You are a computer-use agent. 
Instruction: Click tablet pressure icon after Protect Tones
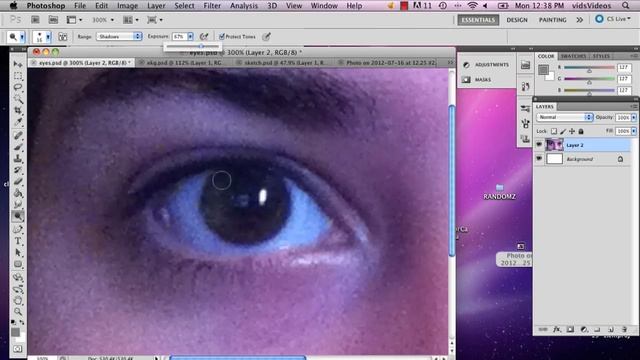(266, 37)
